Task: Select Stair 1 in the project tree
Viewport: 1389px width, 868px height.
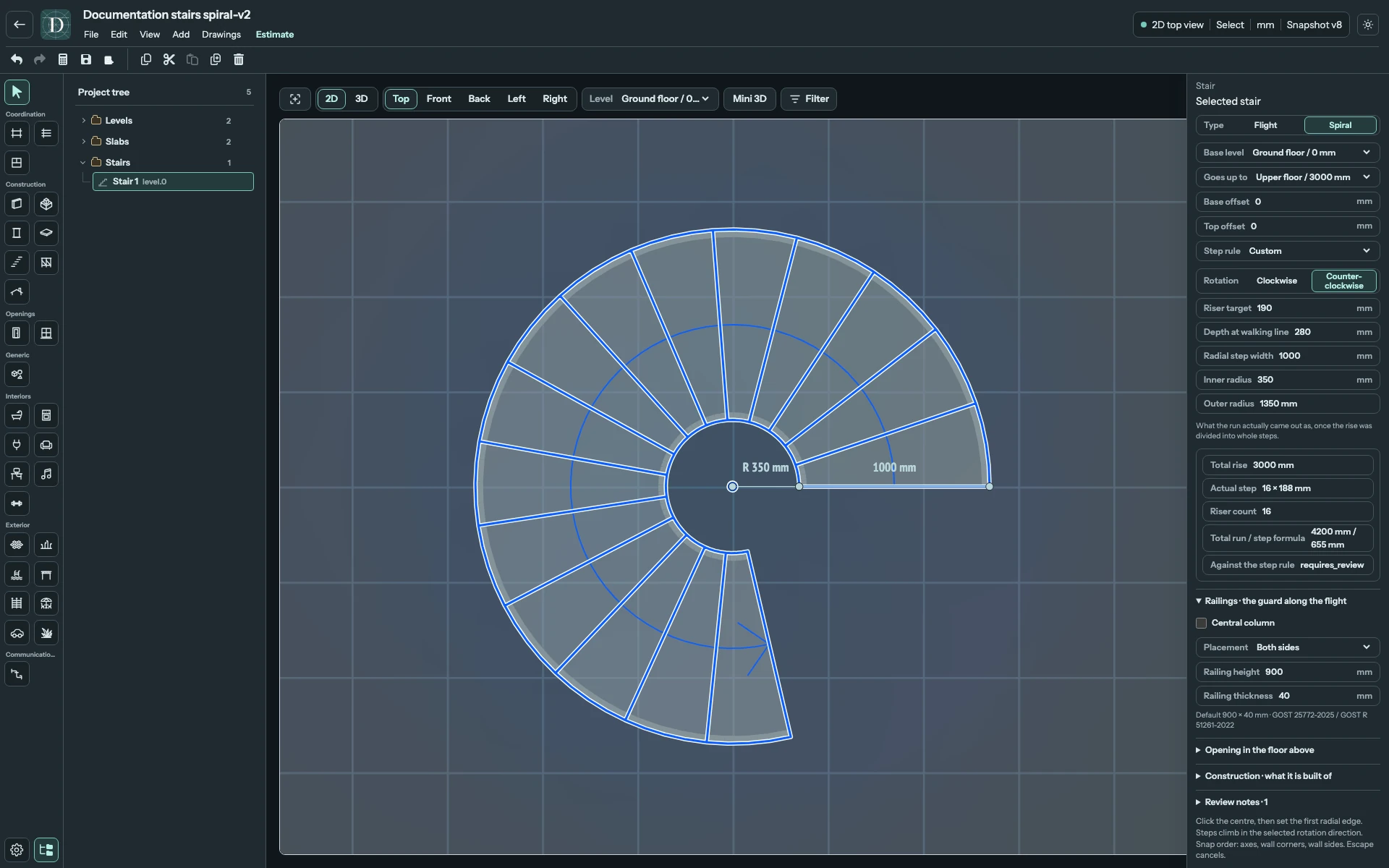Action: [173, 182]
